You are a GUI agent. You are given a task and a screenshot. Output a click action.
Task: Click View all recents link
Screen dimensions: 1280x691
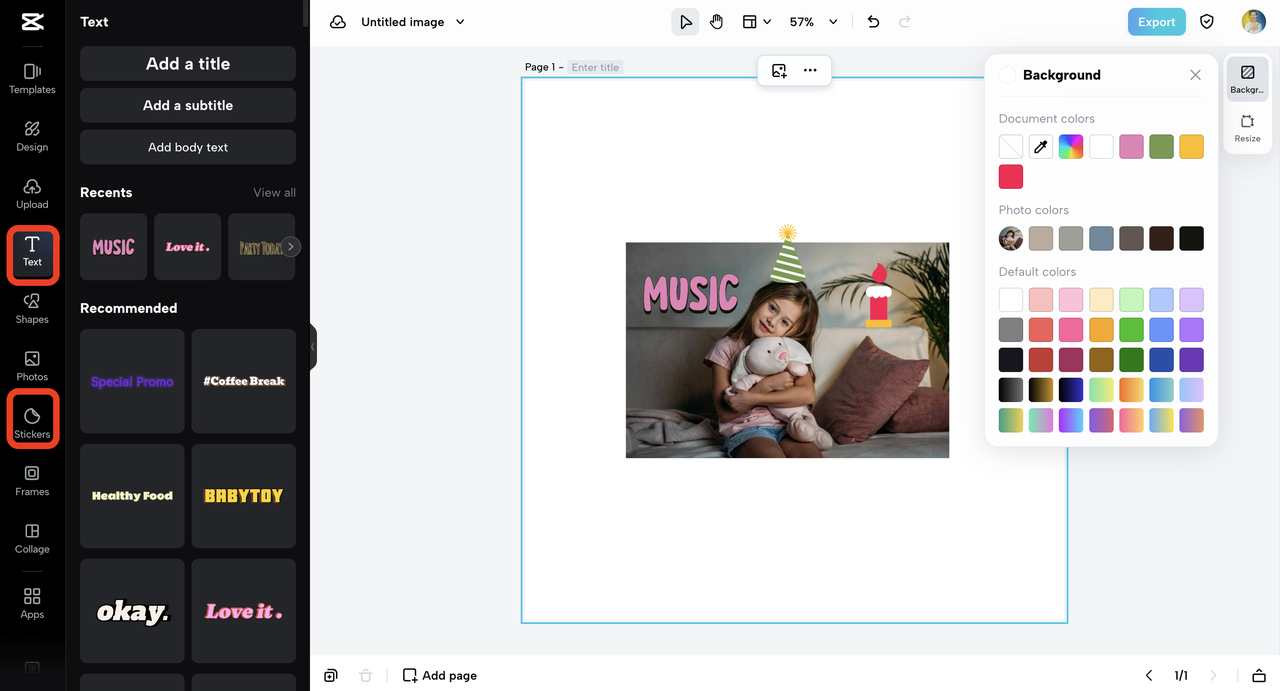pos(274,193)
